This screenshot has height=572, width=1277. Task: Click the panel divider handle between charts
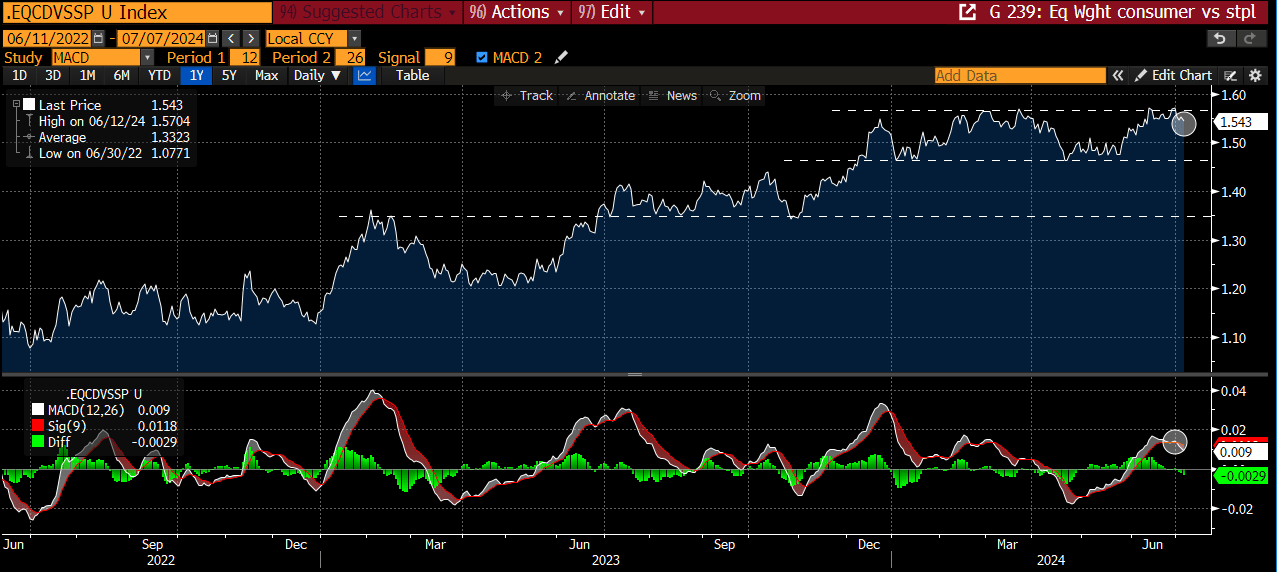coord(634,374)
